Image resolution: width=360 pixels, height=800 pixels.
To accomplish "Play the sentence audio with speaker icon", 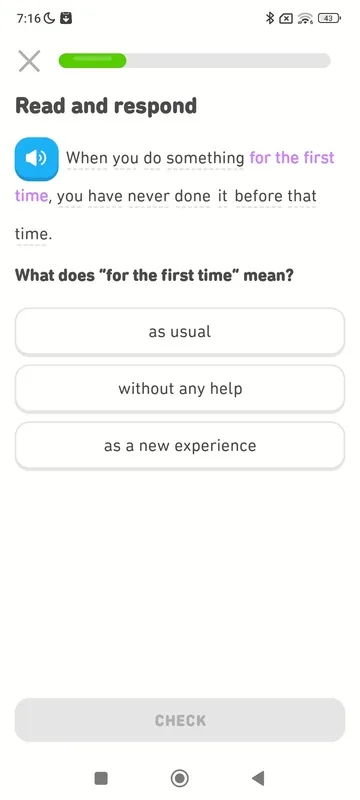I will tap(36, 159).
